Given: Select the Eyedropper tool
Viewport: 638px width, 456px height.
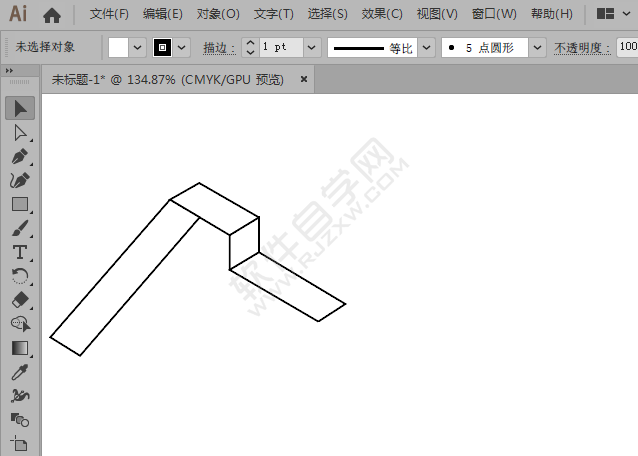Looking at the screenshot, I should [x=20, y=372].
